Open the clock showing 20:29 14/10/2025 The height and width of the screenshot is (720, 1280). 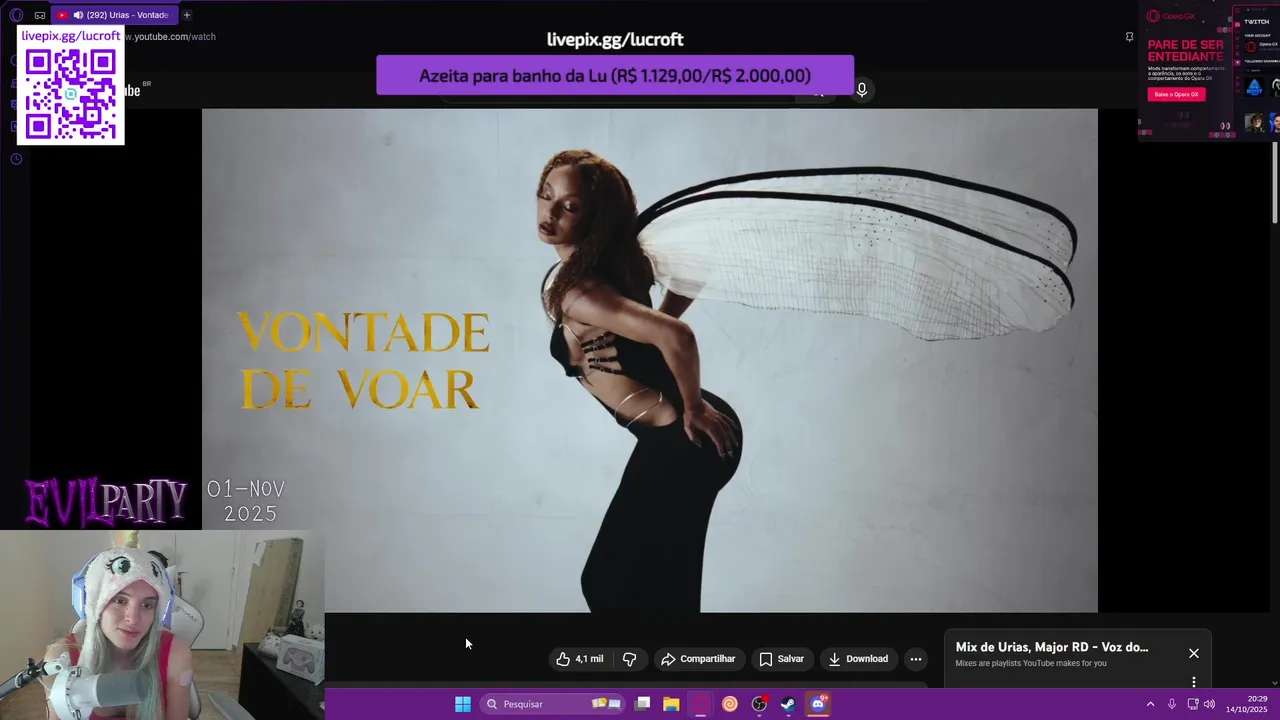(1247, 704)
